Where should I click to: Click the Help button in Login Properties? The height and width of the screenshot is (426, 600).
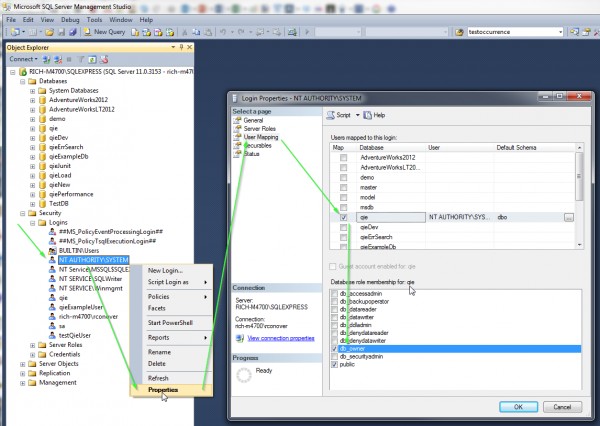pyautogui.click(x=374, y=115)
